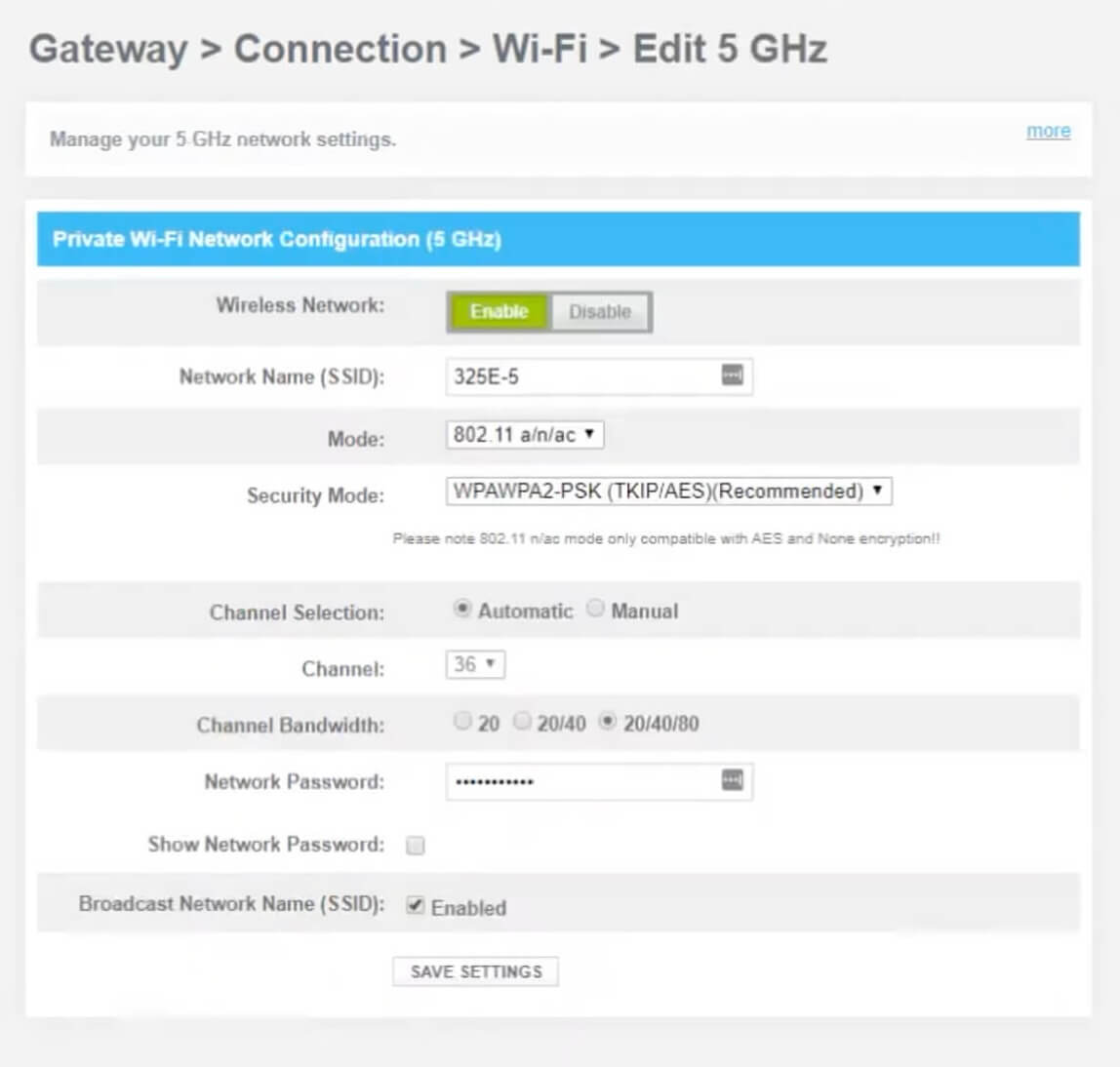
Task: Open the "more" link
Action: (1048, 131)
